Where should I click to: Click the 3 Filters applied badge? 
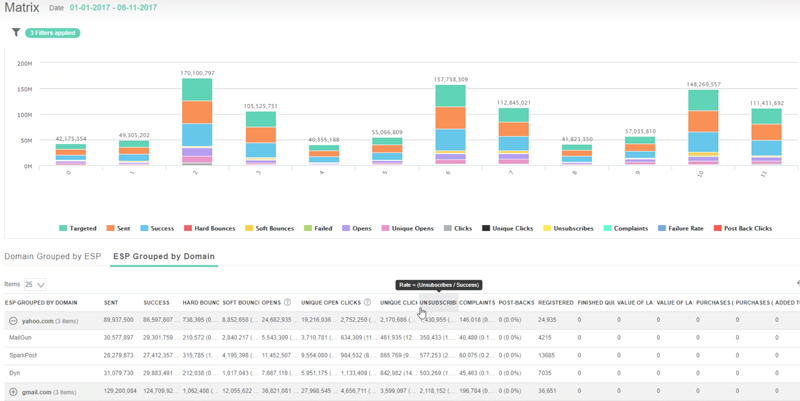(53, 33)
